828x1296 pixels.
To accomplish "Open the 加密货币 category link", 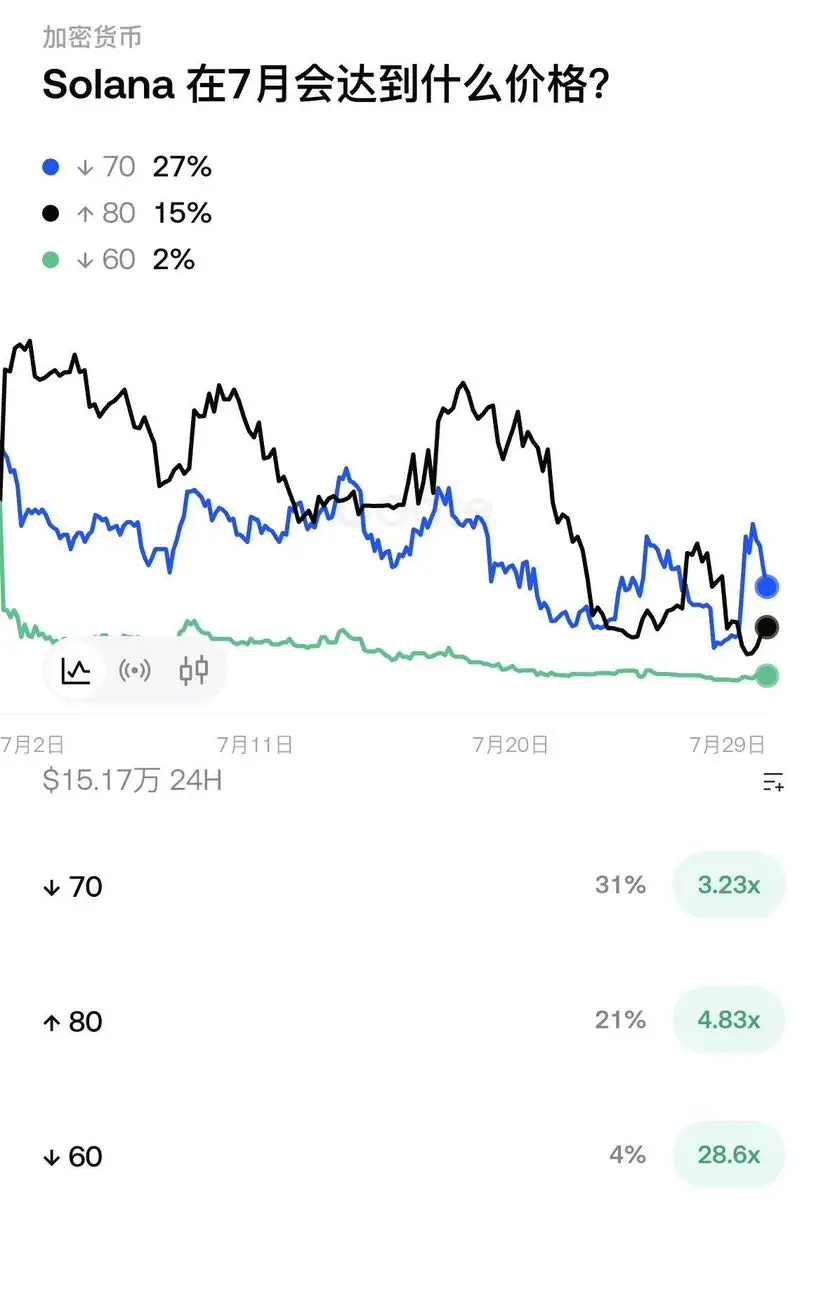I will pos(92,37).
